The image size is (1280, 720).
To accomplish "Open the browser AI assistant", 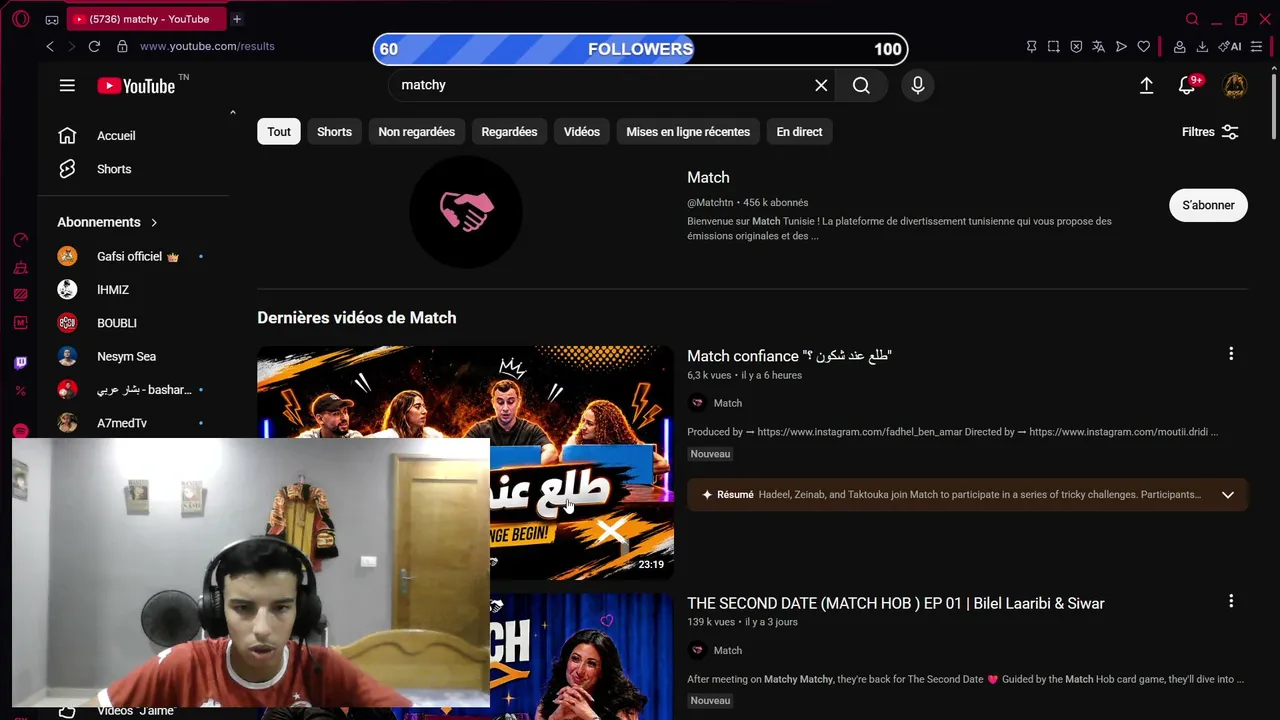I will [x=1230, y=46].
